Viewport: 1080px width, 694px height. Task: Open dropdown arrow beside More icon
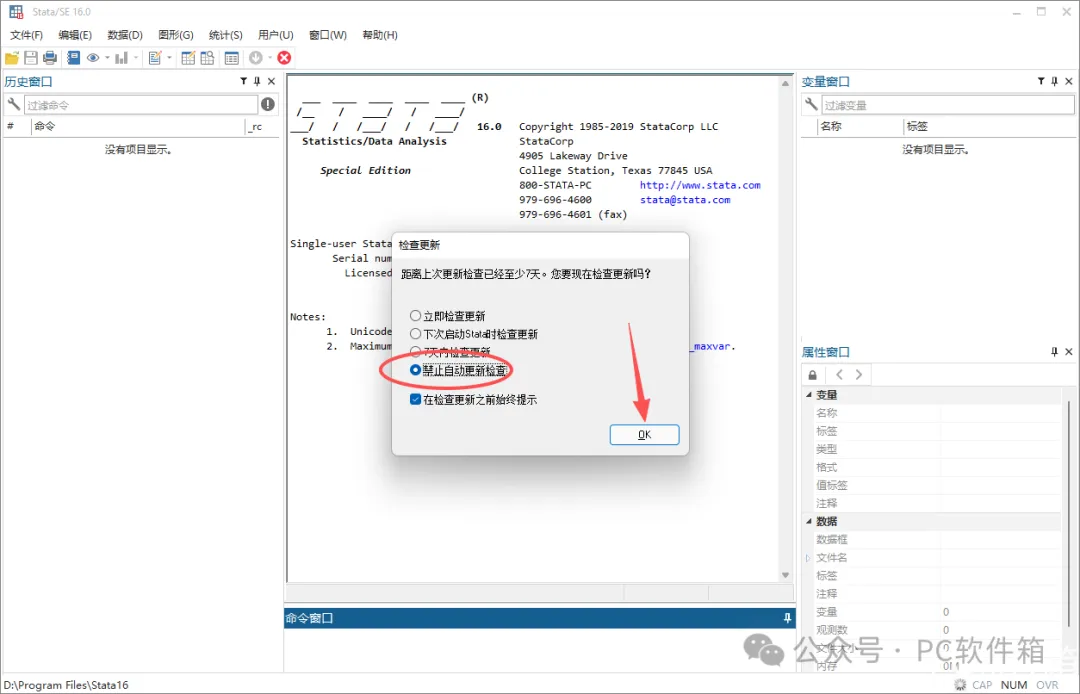point(270,58)
